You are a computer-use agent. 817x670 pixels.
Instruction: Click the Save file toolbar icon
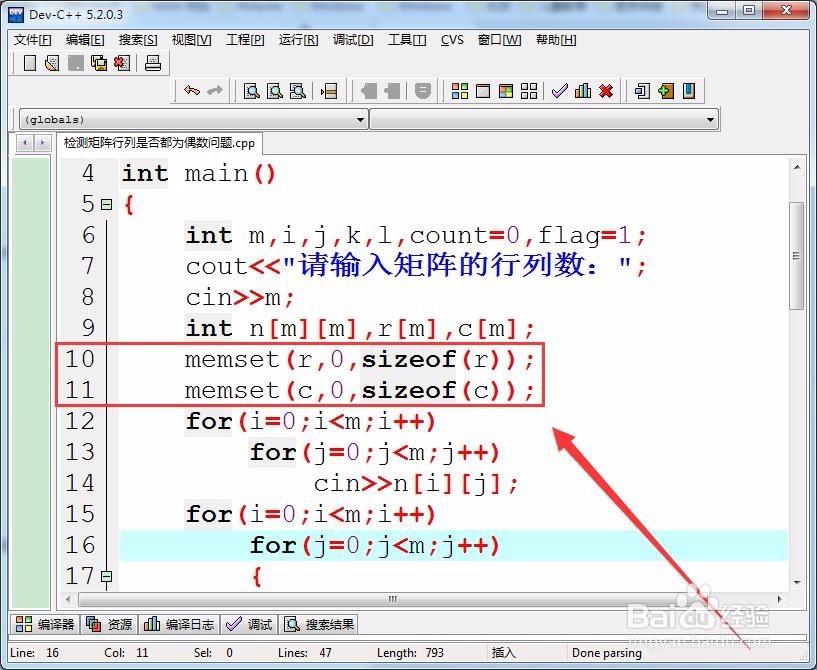pos(76,63)
